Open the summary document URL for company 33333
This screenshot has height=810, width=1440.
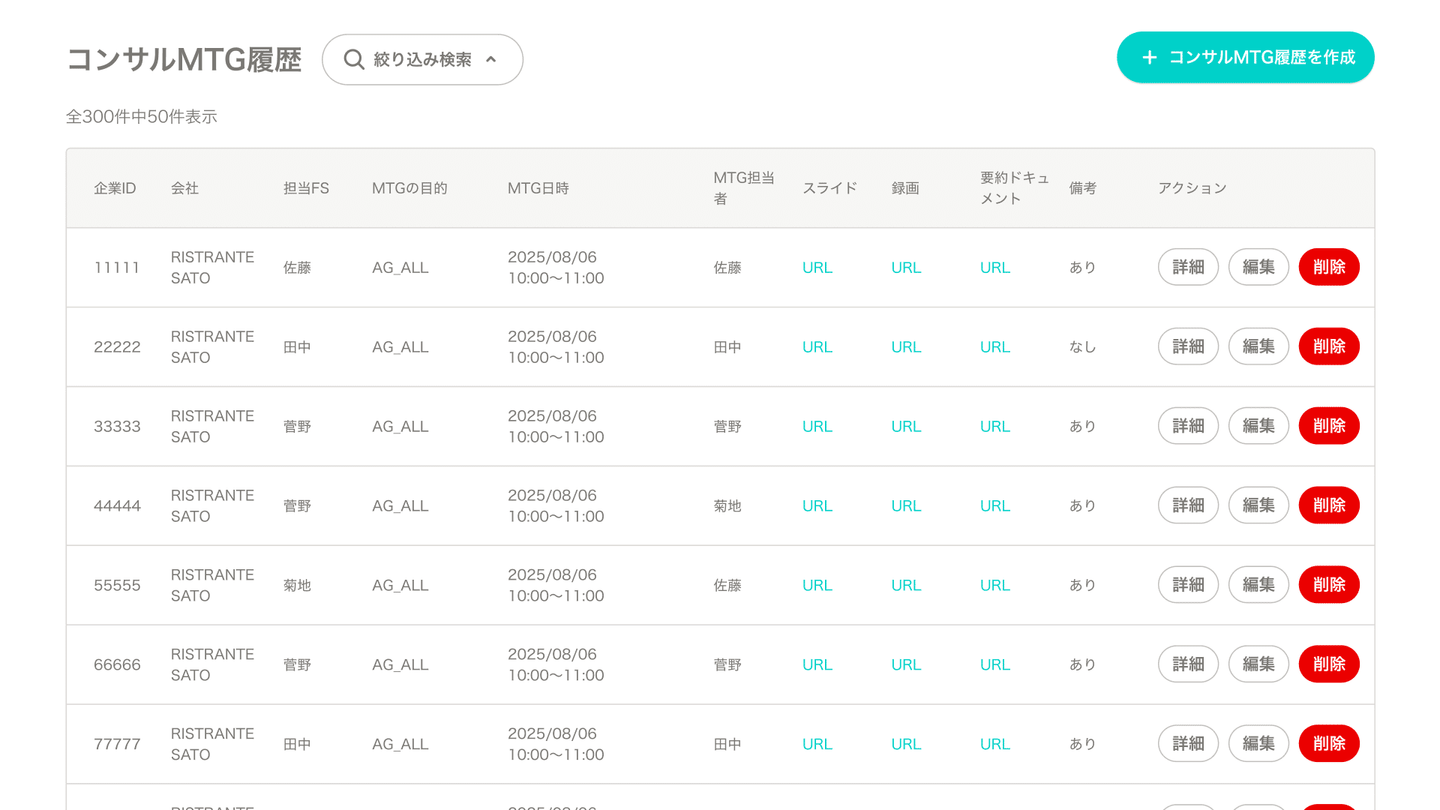995,426
